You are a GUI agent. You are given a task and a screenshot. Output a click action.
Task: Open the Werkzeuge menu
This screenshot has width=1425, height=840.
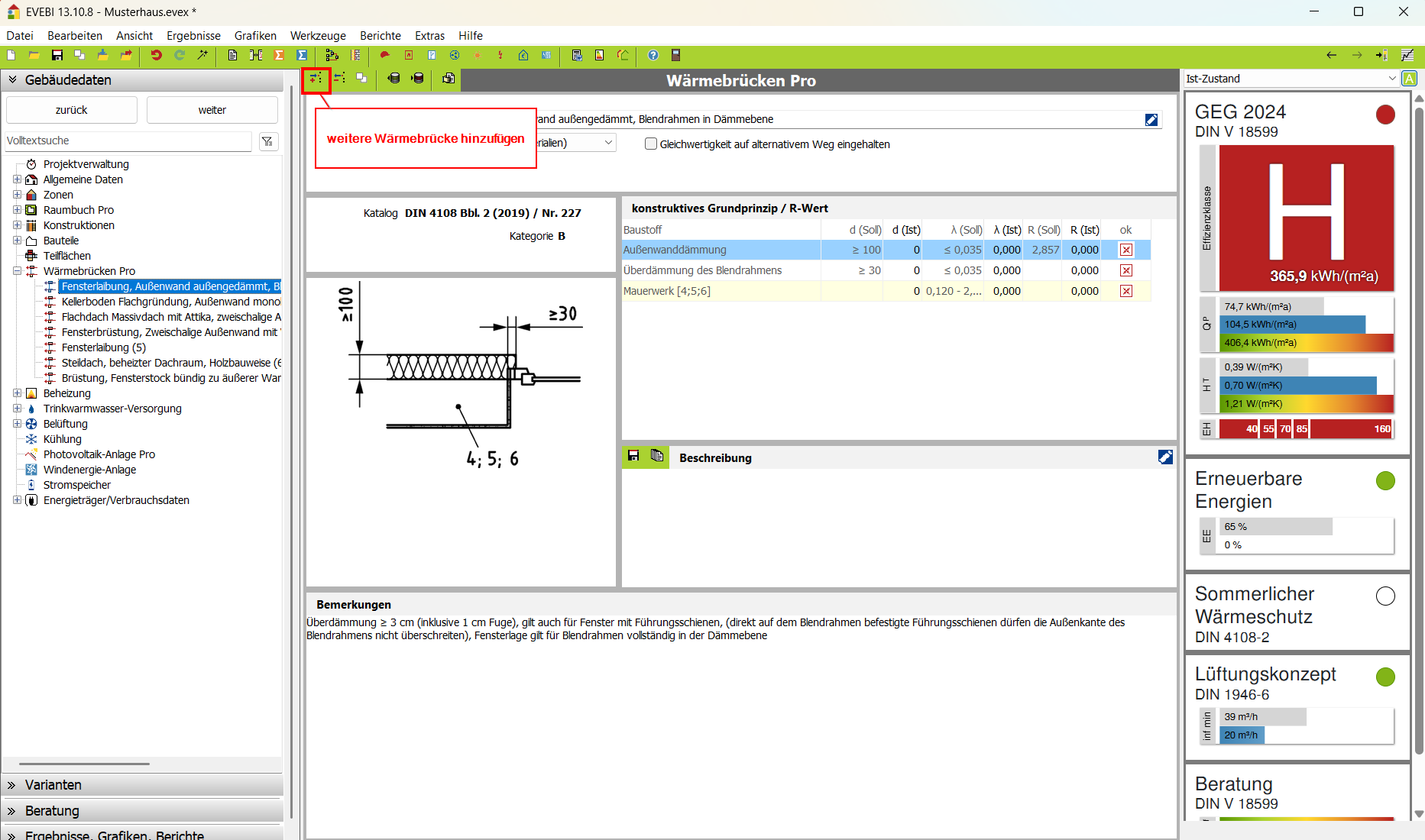pyautogui.click(x=318, y=36)
